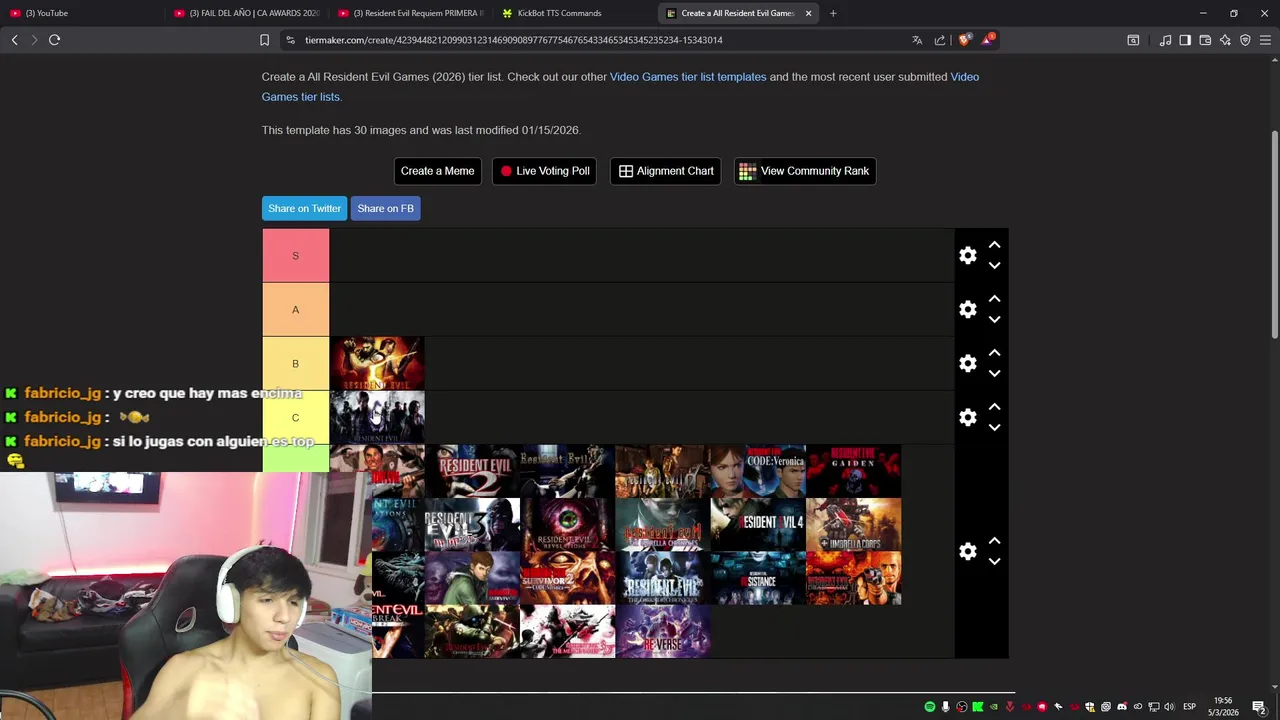Open Brave VPN shield icon
Viewport: 1280px width, 720px height.
(x=1245, y=40)
